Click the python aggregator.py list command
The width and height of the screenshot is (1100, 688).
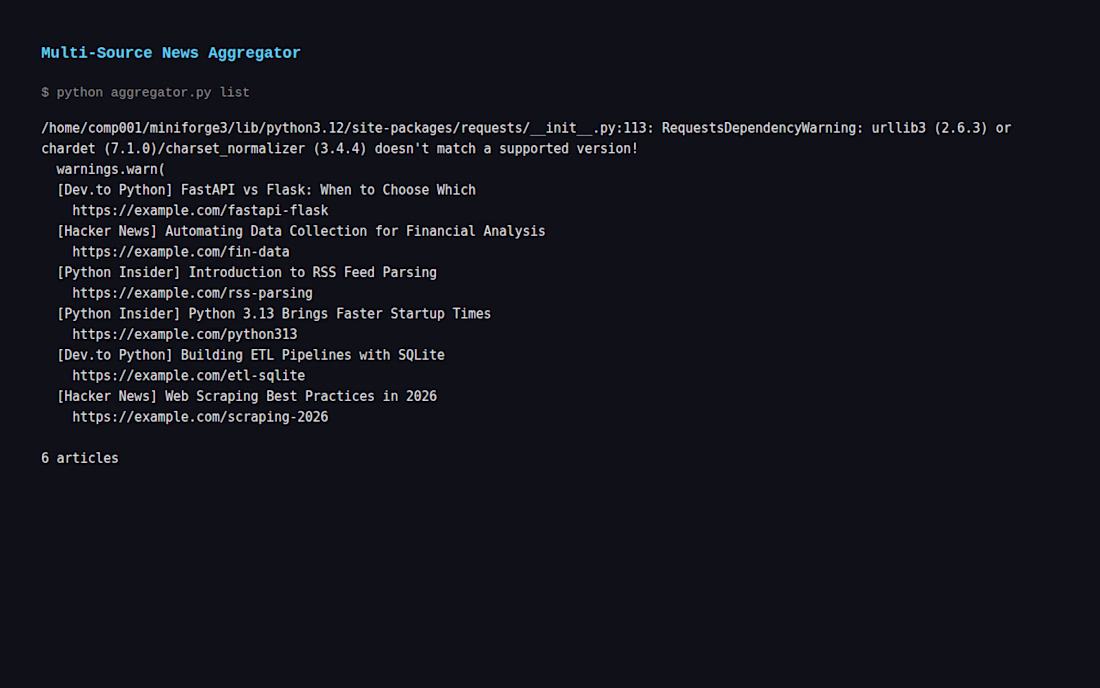pos(145,92)
